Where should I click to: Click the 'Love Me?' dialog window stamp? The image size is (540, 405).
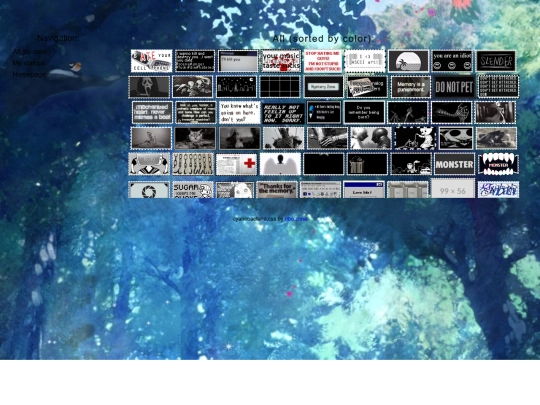(364, 190)
